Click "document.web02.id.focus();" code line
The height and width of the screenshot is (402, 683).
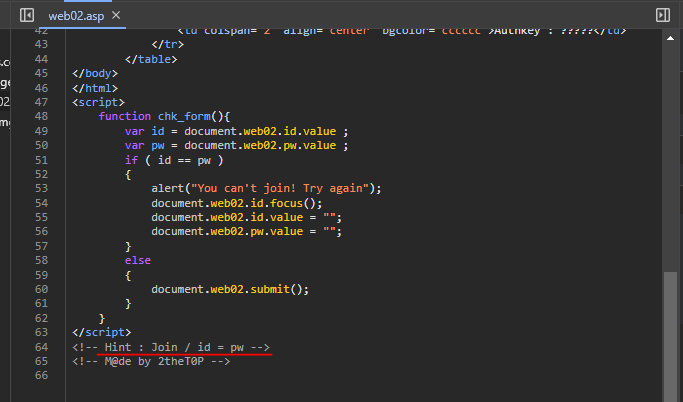[237, 203]
